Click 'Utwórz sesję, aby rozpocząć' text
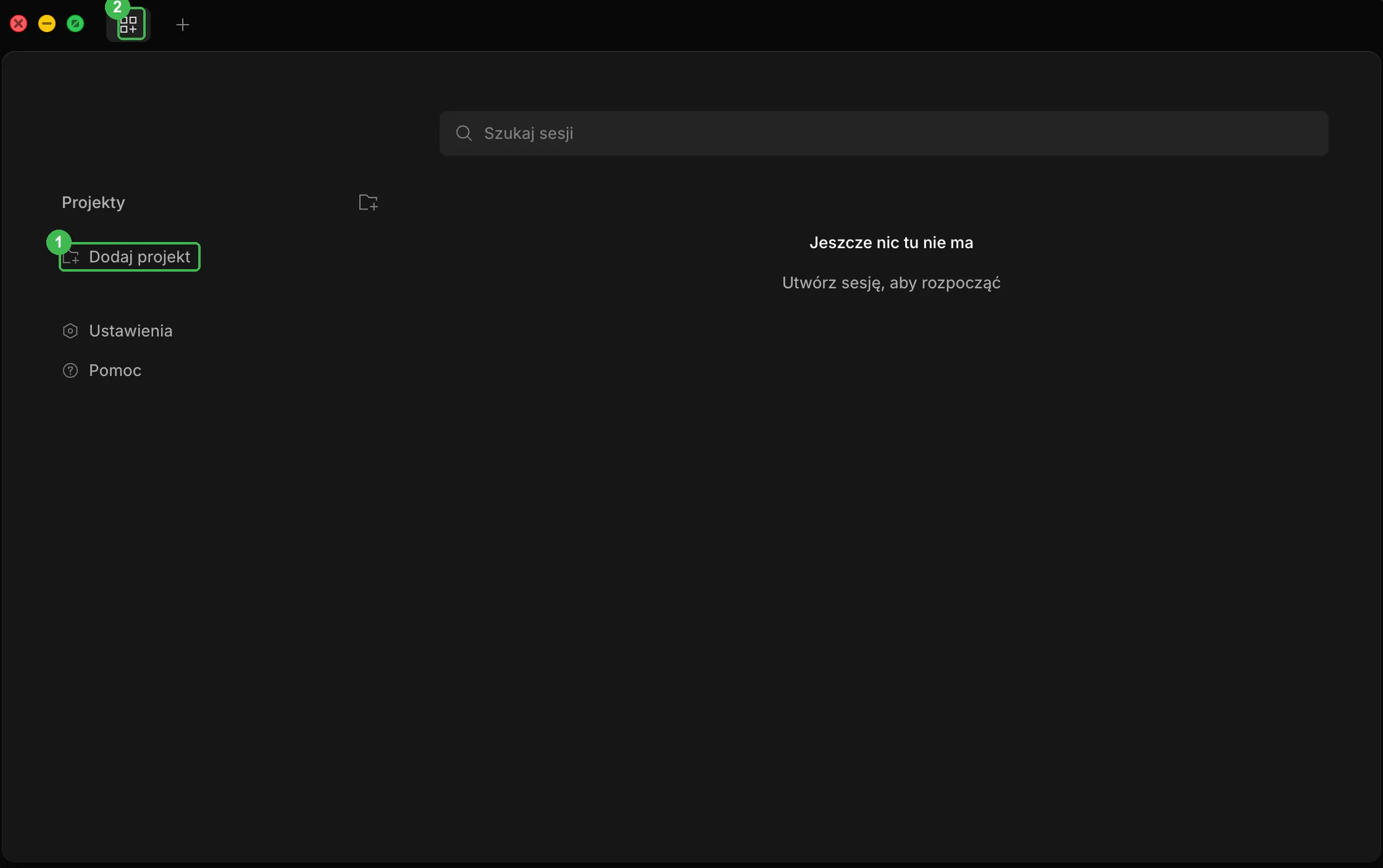The width and height of the screenshot is (1383, 868). click(x=891, y=283)
